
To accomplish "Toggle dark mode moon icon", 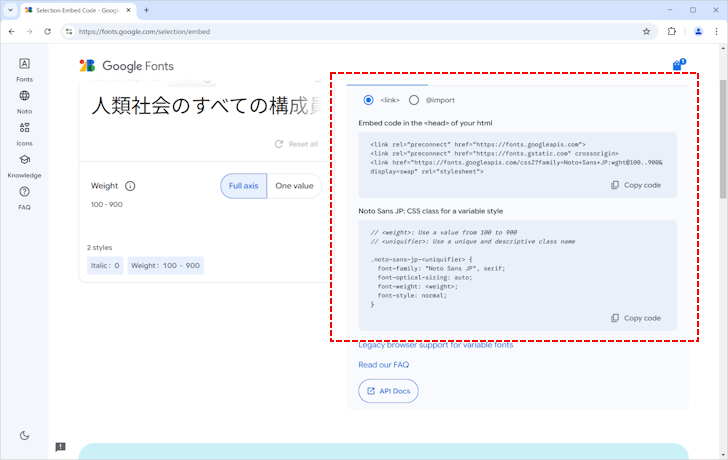I will [x=24, y=435].
